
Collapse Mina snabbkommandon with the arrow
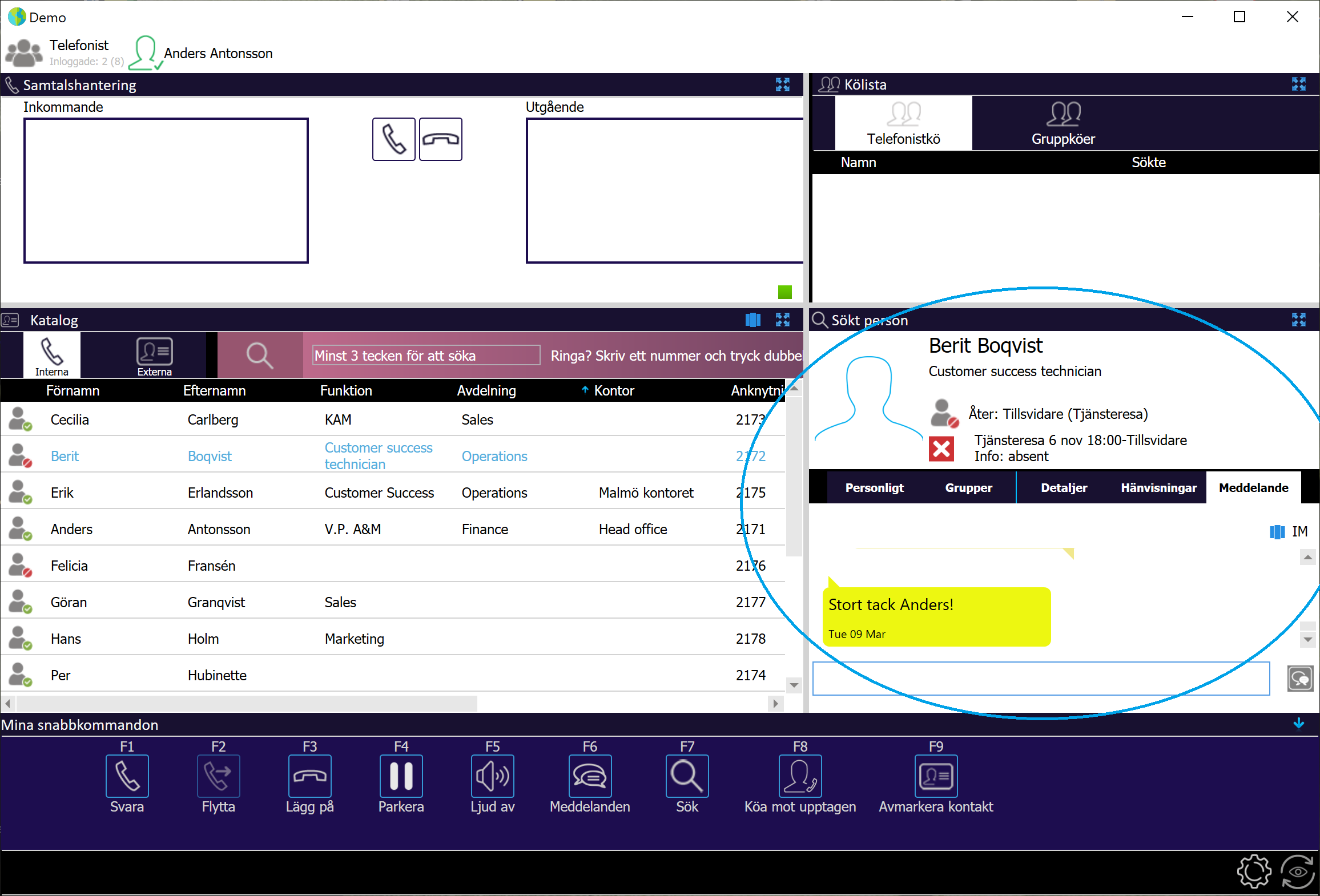pyautogui.click(x=1298, y=724)
